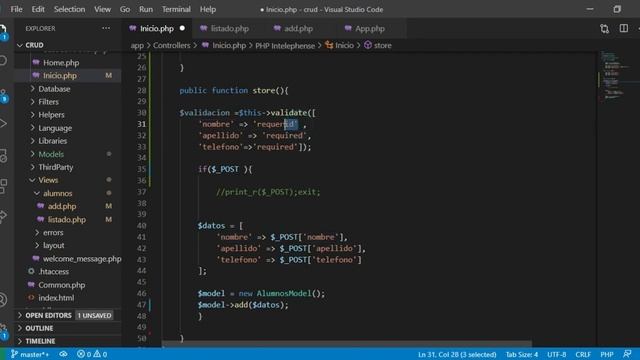Open the Help menu
640x360 pixels.
pos(208,9)
